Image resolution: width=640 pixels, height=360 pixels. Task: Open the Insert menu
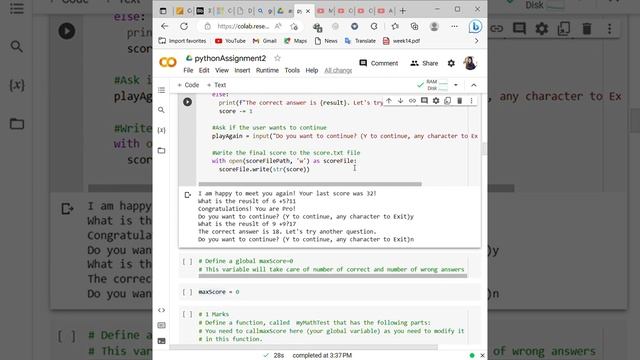click(242, 70)
